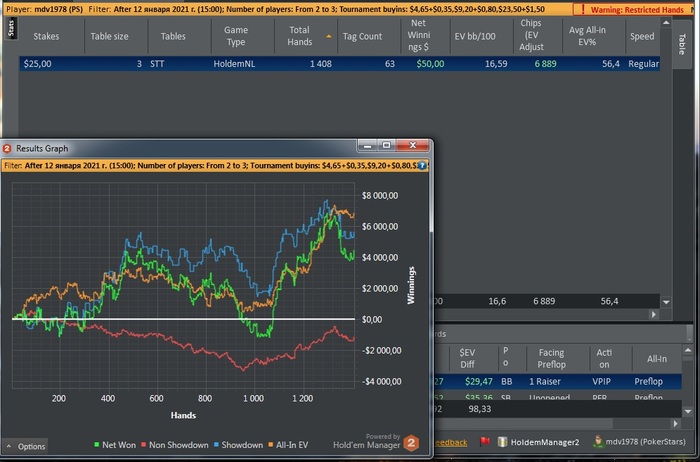Click HoldemManager2 database label

pyautogui.click(x=545, y=442)
